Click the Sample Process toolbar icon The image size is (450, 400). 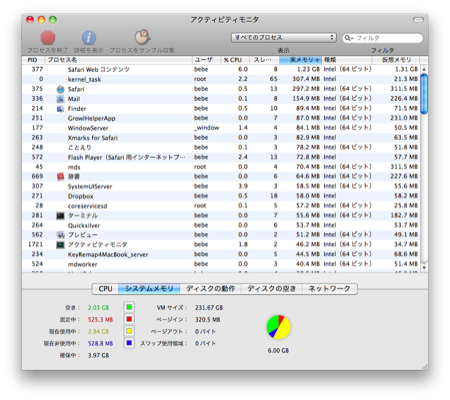coord(142,37)
